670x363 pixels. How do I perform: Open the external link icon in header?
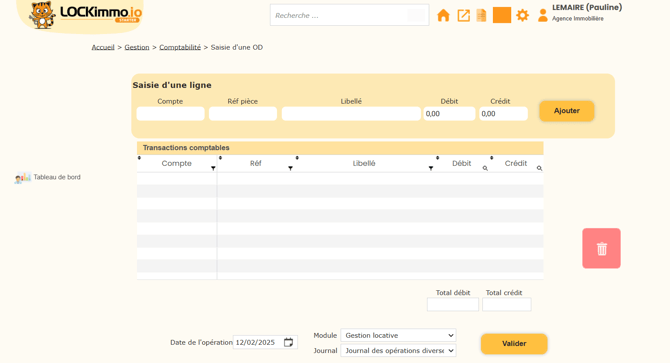464,15
